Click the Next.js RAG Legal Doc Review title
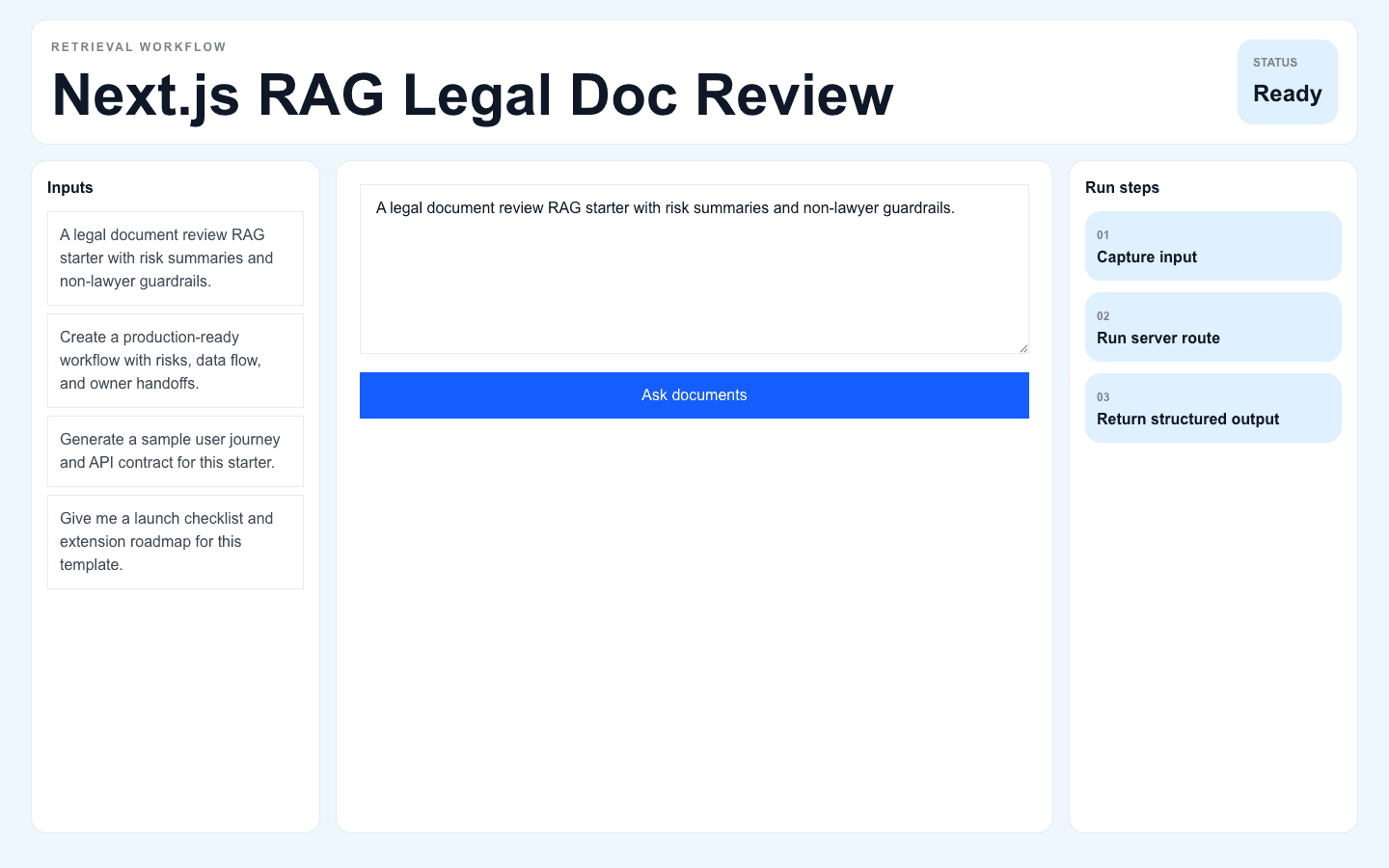 [x=473, y=95]
